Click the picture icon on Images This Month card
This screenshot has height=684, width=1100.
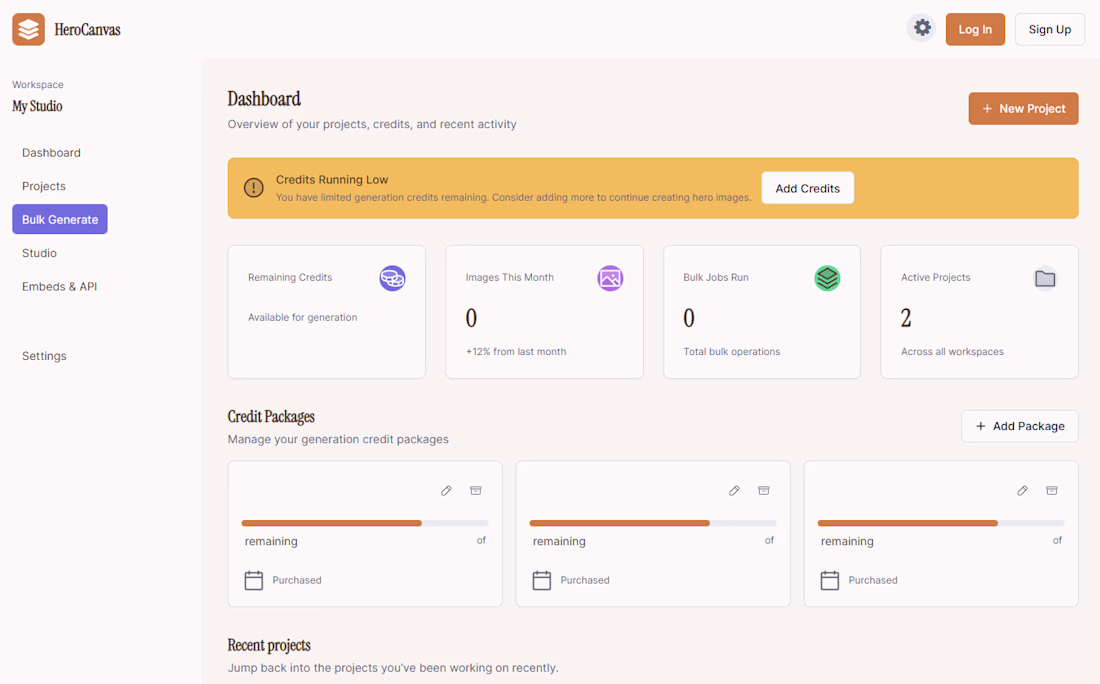pos(610,278)
